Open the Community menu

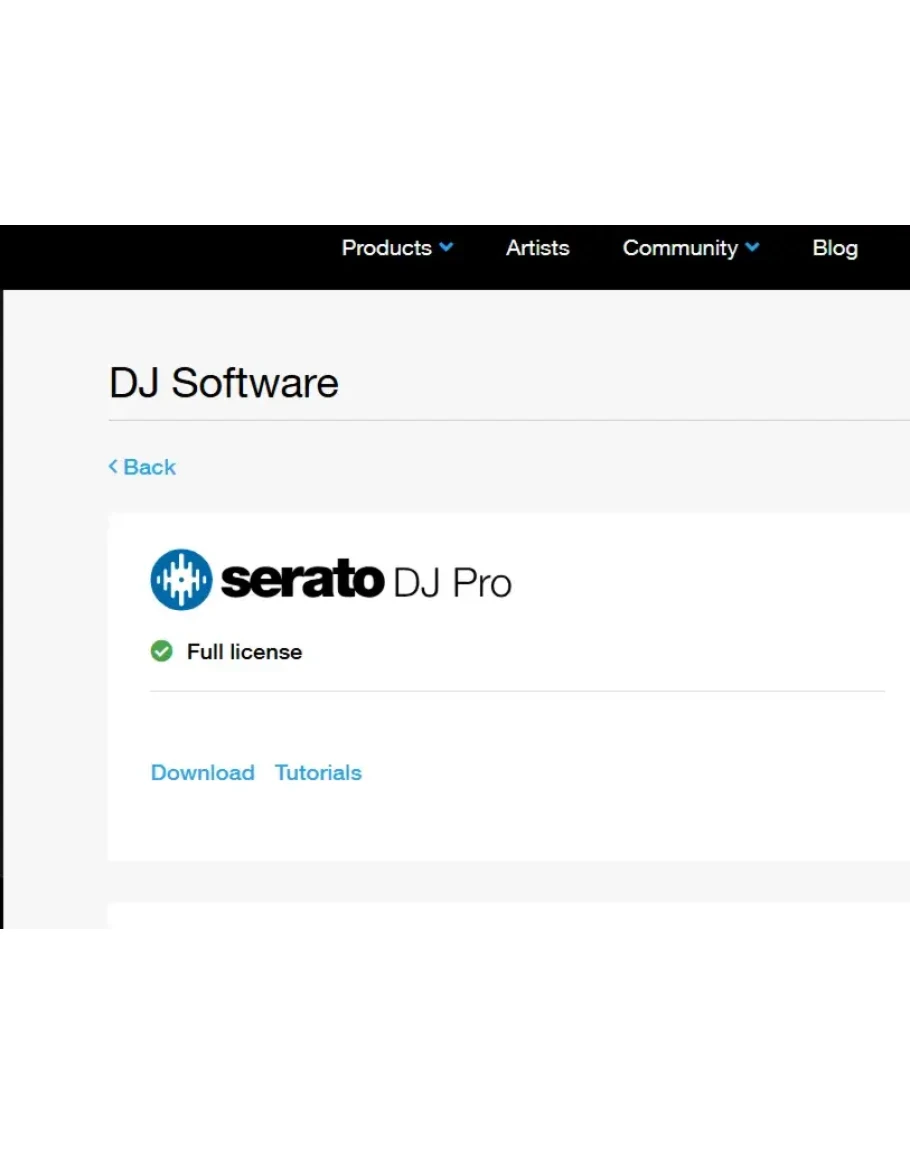point(680,248)
